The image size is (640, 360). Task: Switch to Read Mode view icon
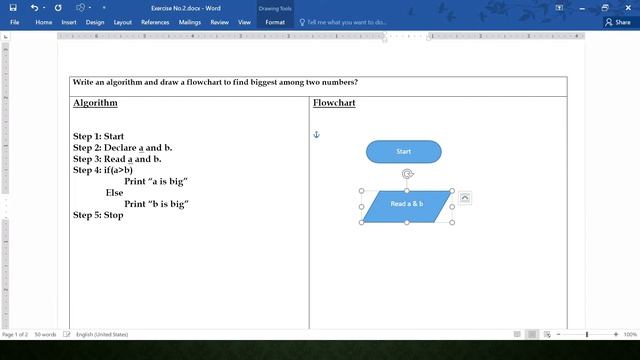point(517,334)
